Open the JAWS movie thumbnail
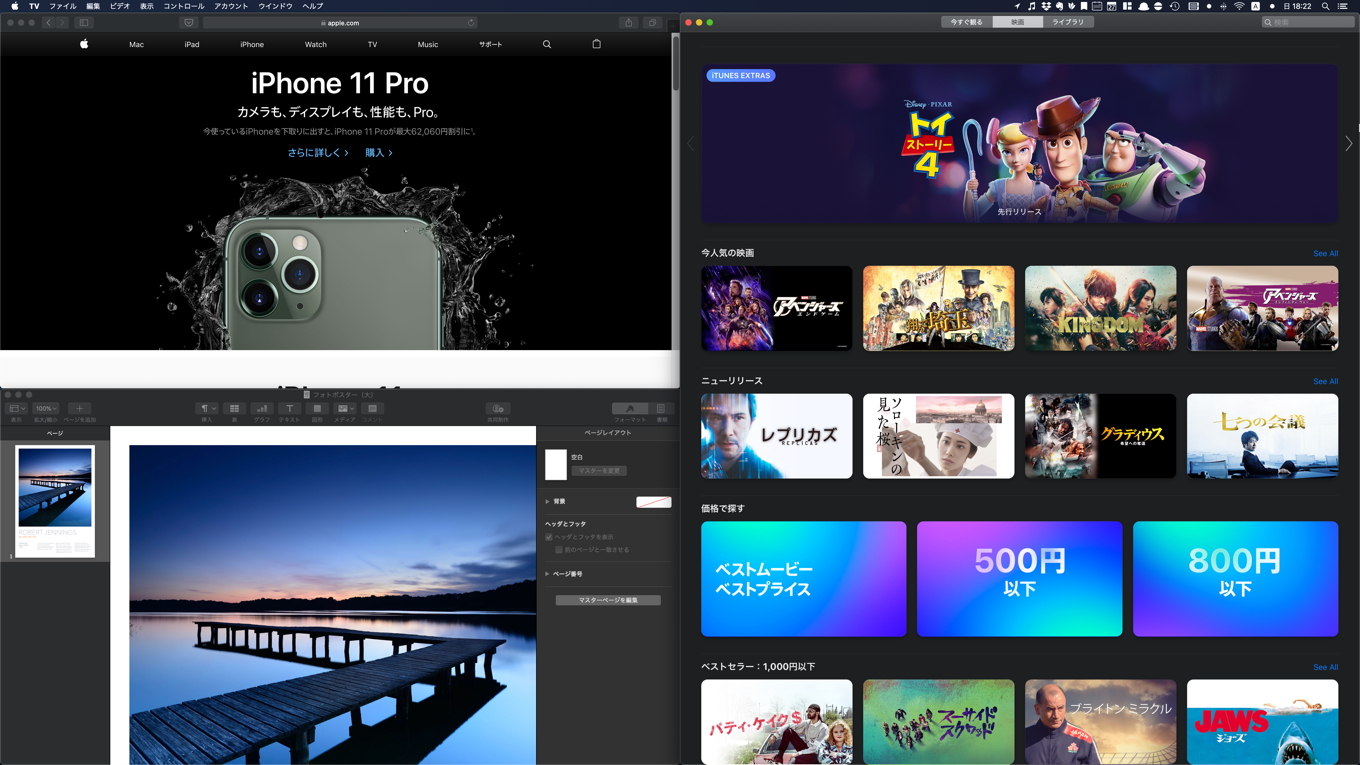Viewport: 1360px width, 765px height. [x=1263, y=722]
